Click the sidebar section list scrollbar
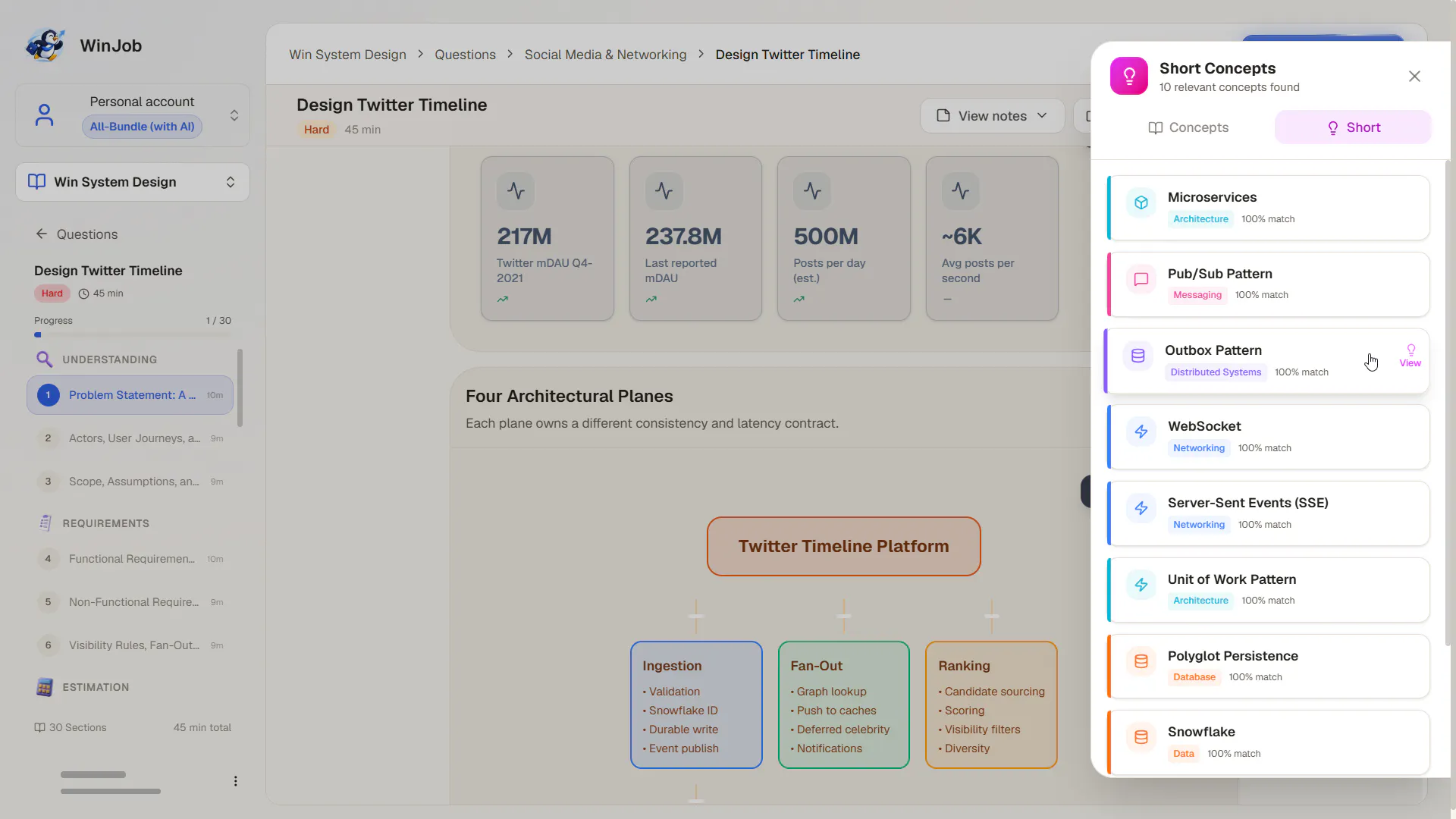1456x819 pixels. coord(240,388)
